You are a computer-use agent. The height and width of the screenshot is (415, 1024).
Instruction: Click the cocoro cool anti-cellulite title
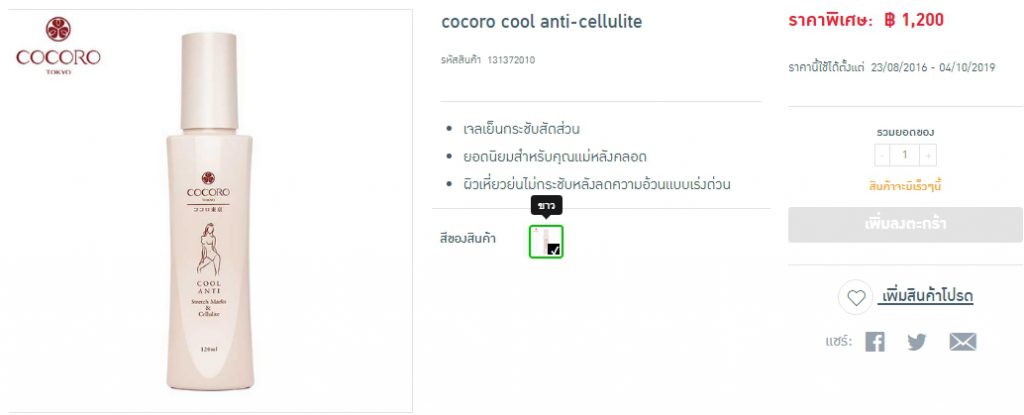541,21
